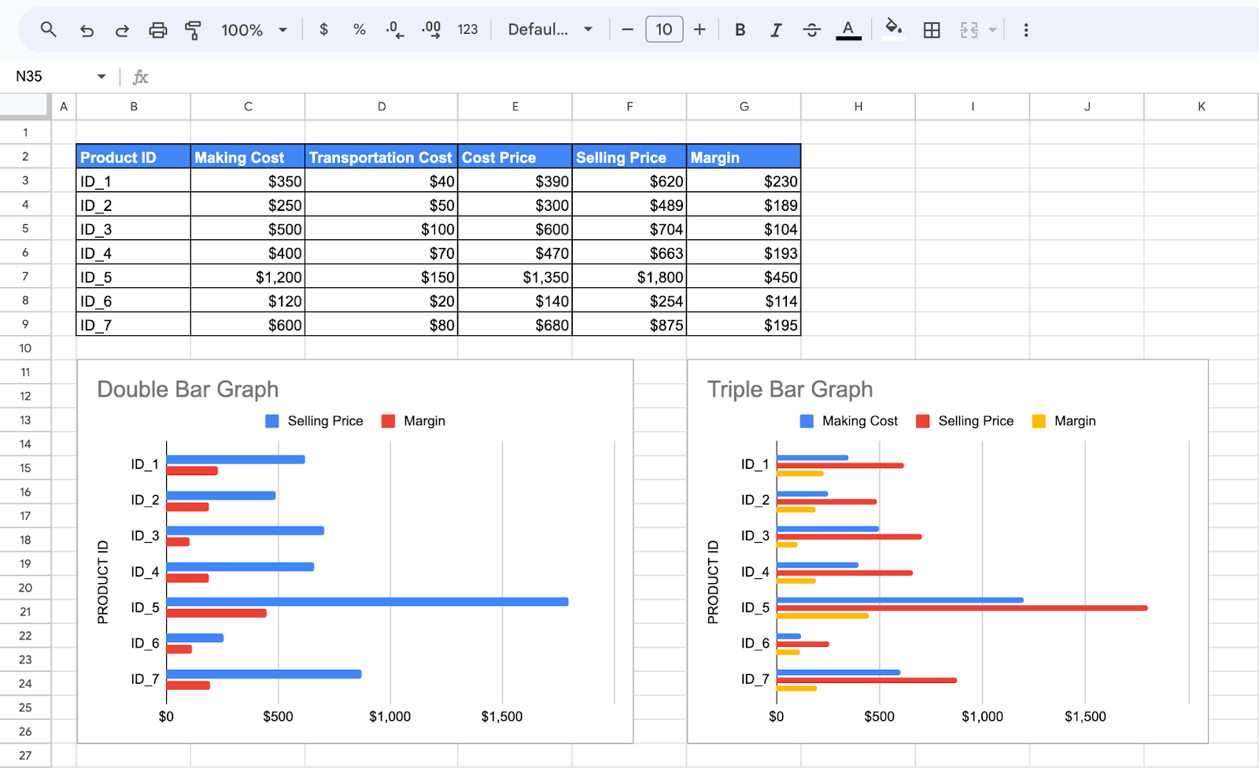Print the spreadsheet

[158, 30]
